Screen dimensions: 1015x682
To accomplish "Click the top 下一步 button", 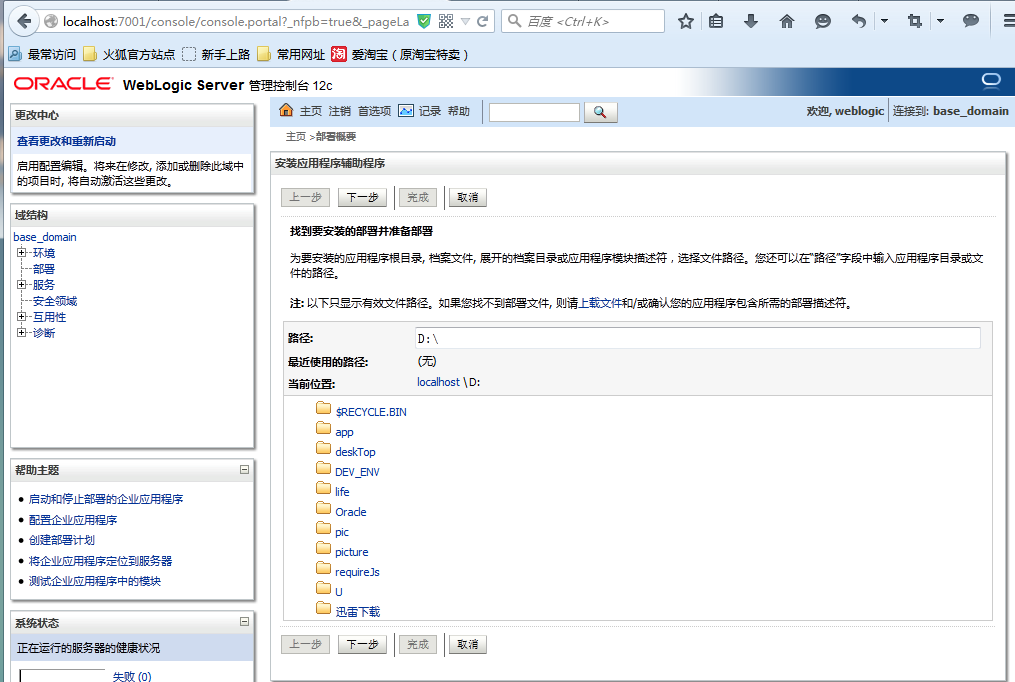I will 362,197.
